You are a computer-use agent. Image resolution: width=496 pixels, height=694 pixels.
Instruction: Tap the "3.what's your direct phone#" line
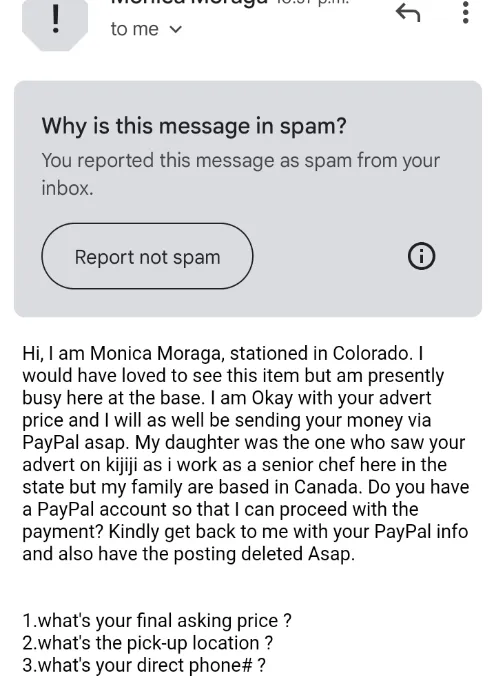tap(144, 665)
